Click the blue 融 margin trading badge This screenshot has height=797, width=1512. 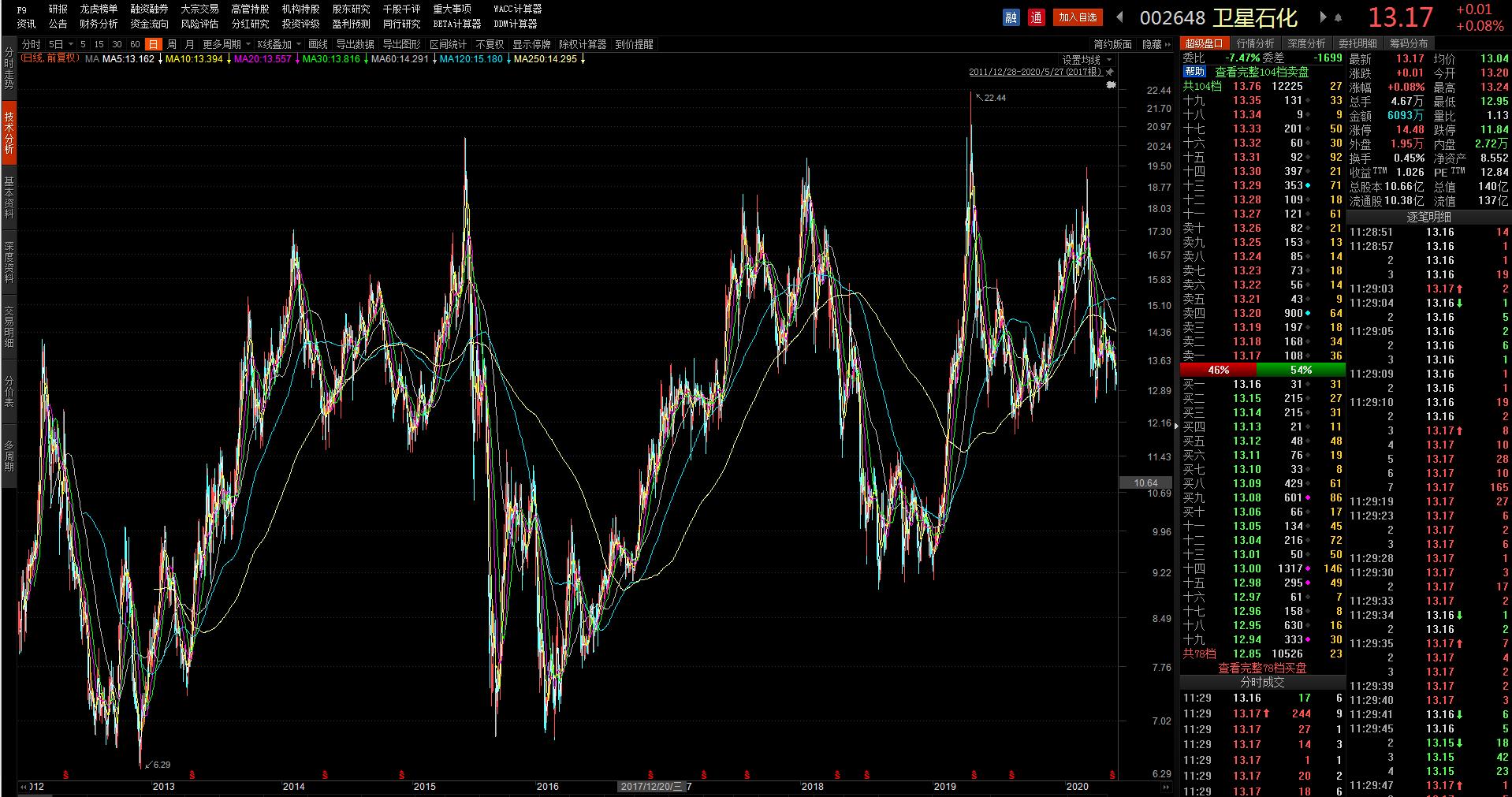pos(1011,17)
